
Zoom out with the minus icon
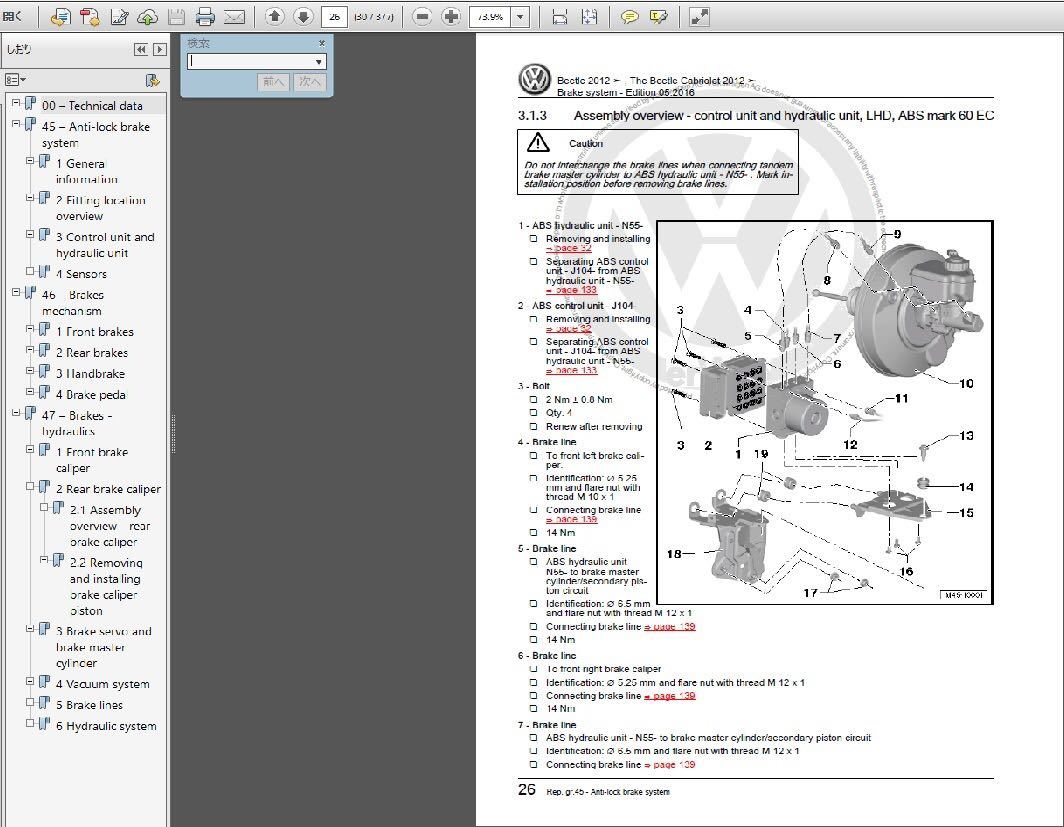pyautogui.click(x=422, y=16)
